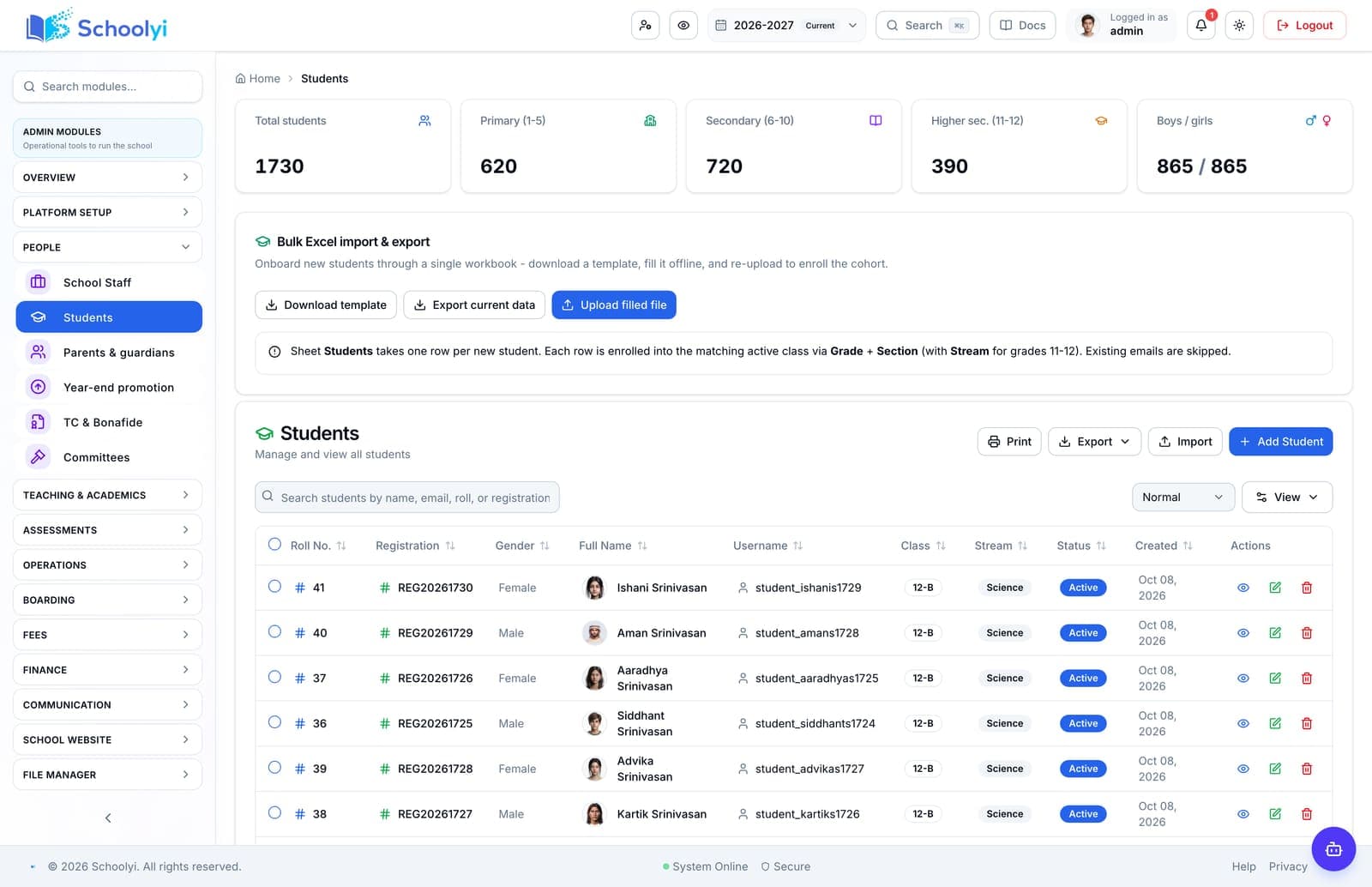The height and width of the screenshot is (887, 1372).
Task: Open the View options dropdown
Action: tap(1287, 498)
